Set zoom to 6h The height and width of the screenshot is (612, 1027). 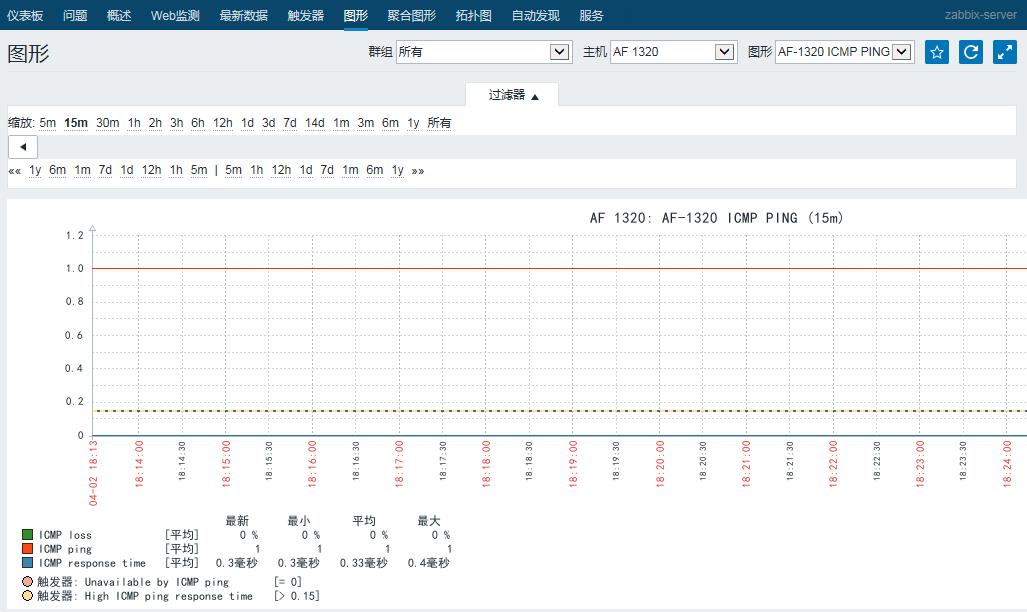coord(198,123)
